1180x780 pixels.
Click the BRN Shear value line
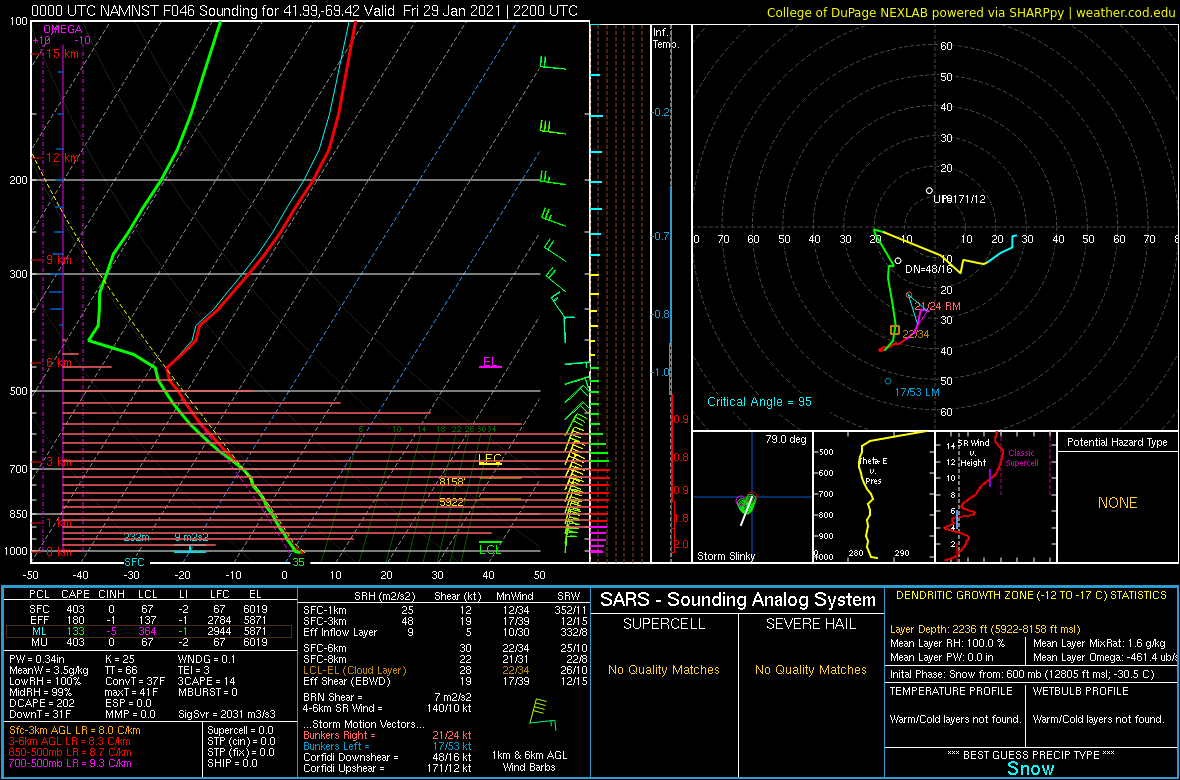tap(390, 697)
